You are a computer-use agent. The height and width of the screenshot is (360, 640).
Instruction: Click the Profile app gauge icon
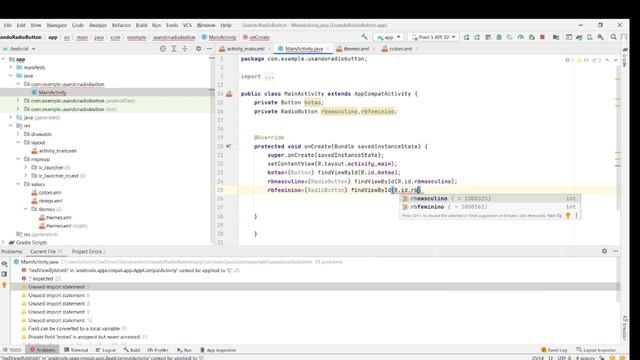pyautogui.click(x=521, y=37)
